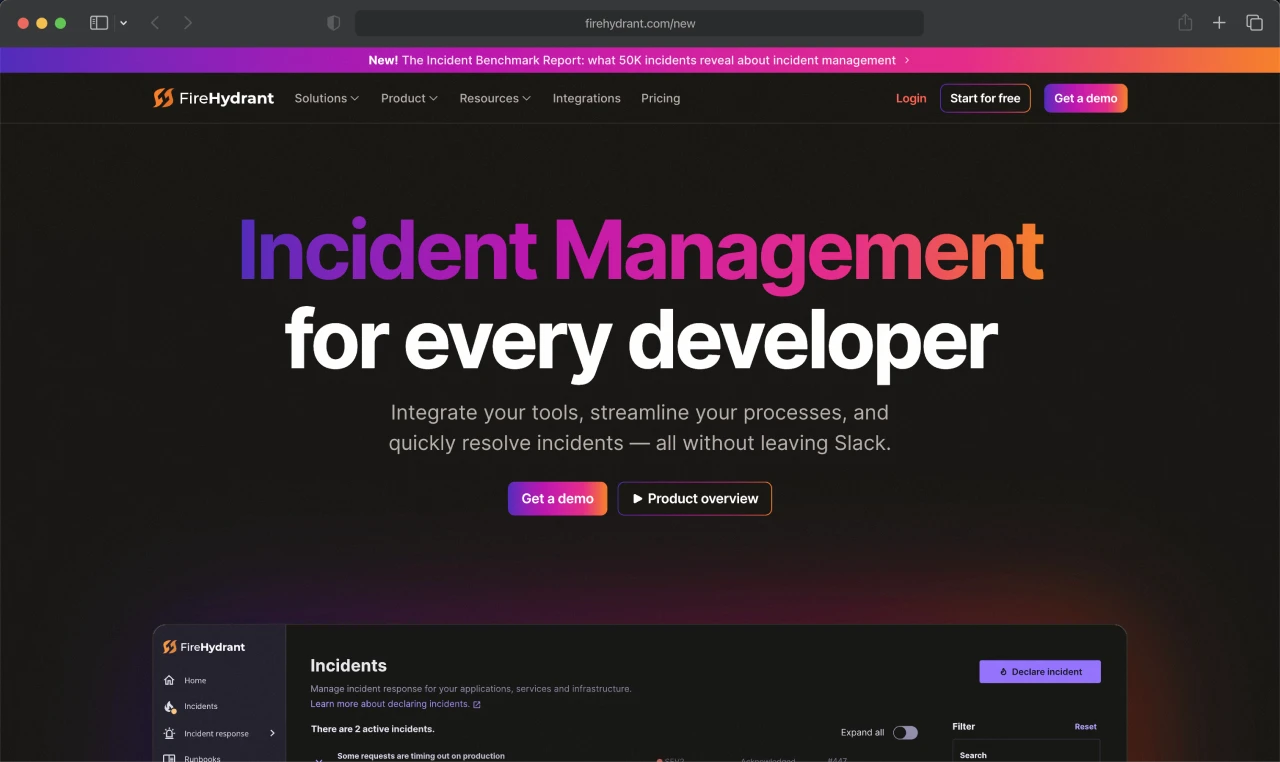Click the Home icon in the app sidebar
1280x762 pixels.
(169, 680)
